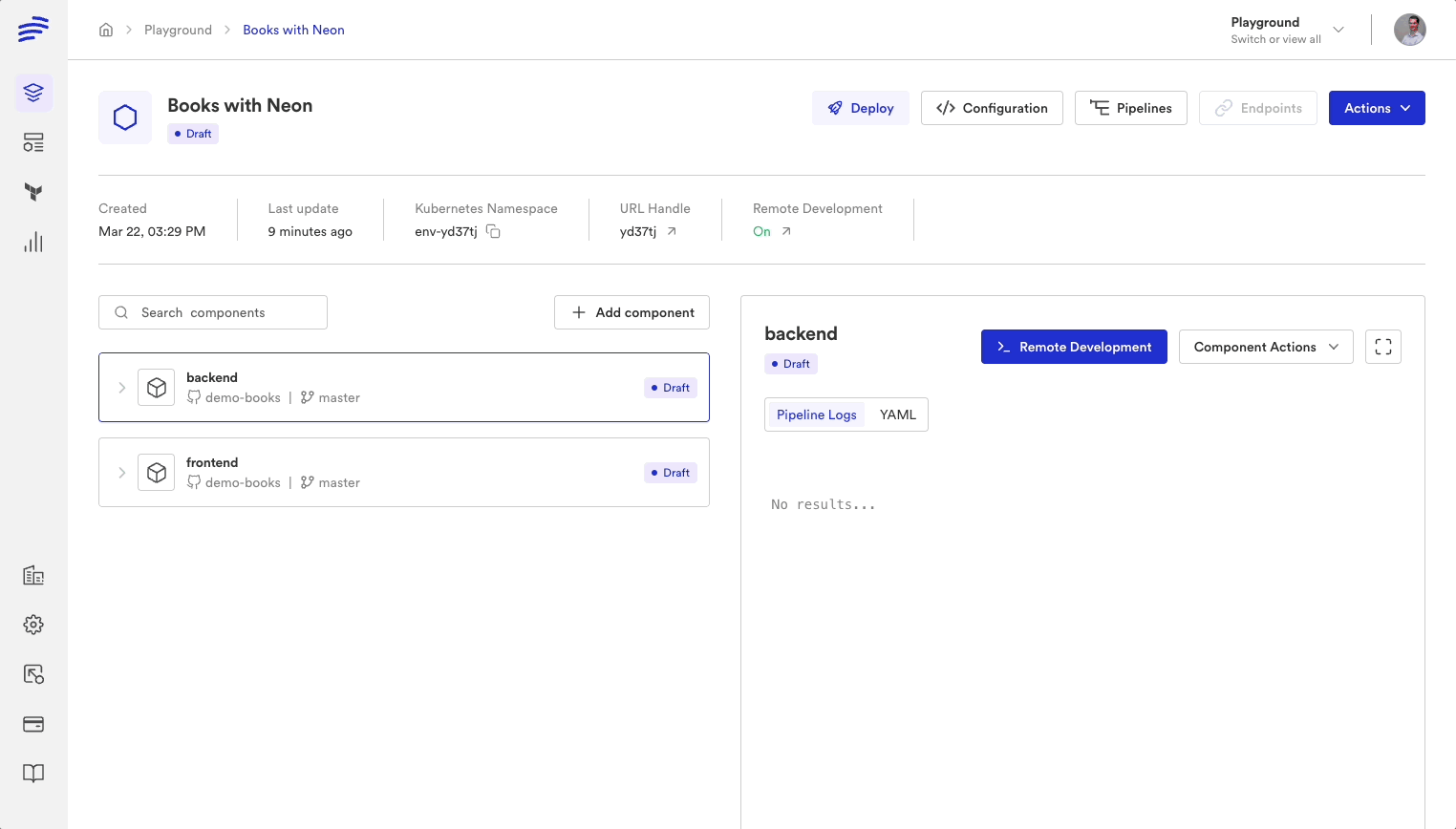
Task: Click the home icon in breadcrumb
Action: 106,30
